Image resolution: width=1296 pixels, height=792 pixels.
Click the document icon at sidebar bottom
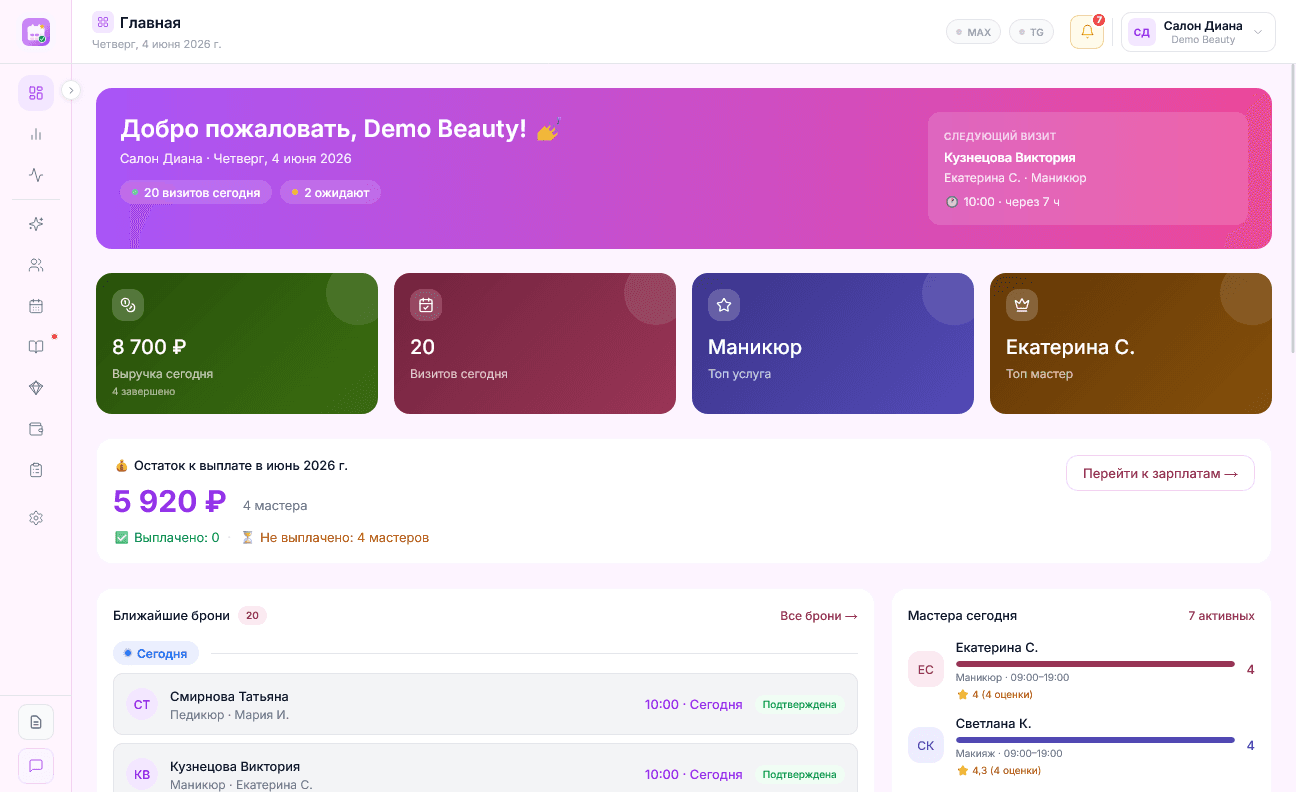36,722
